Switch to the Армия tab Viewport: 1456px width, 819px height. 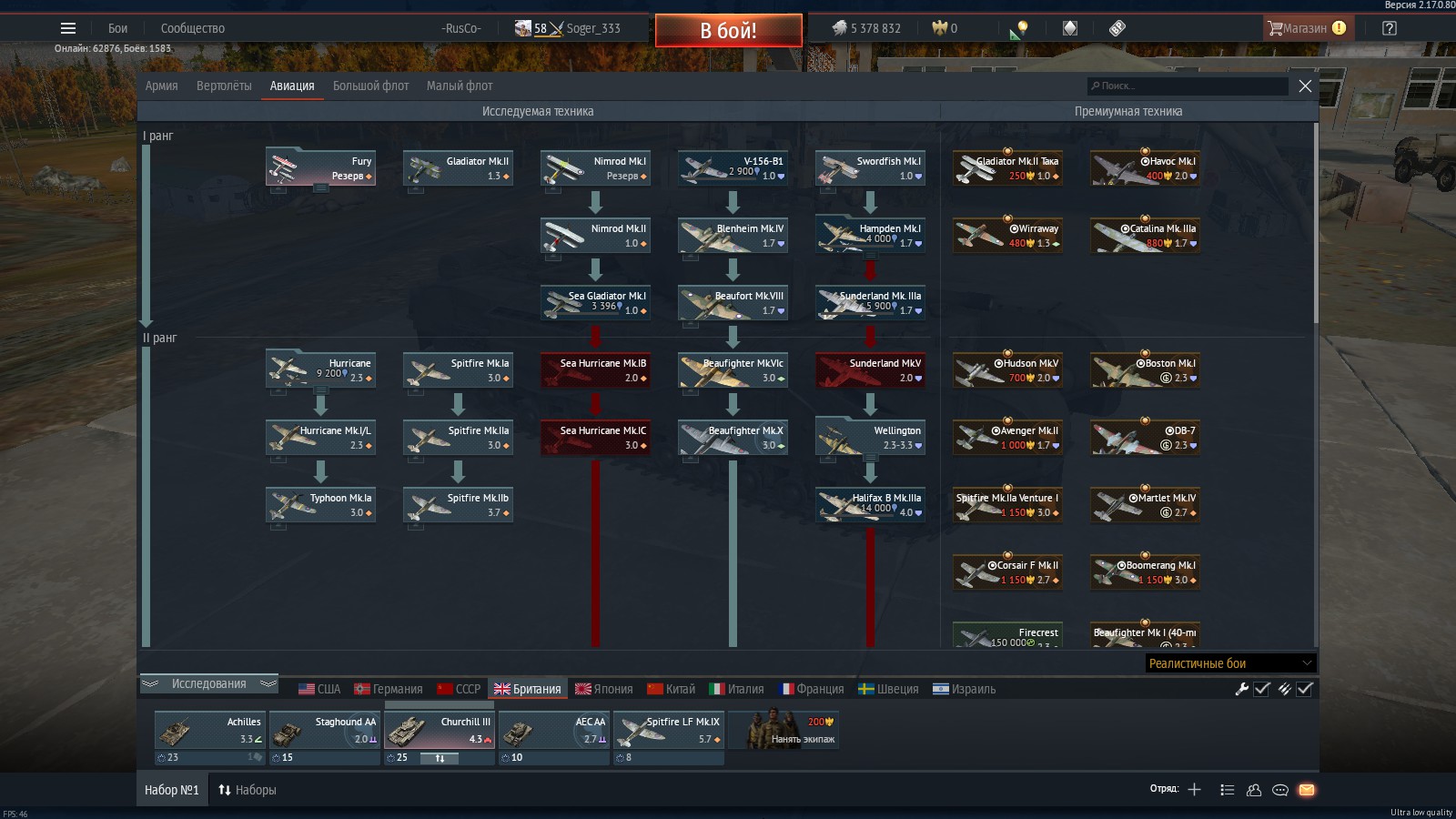click(161, 86)
